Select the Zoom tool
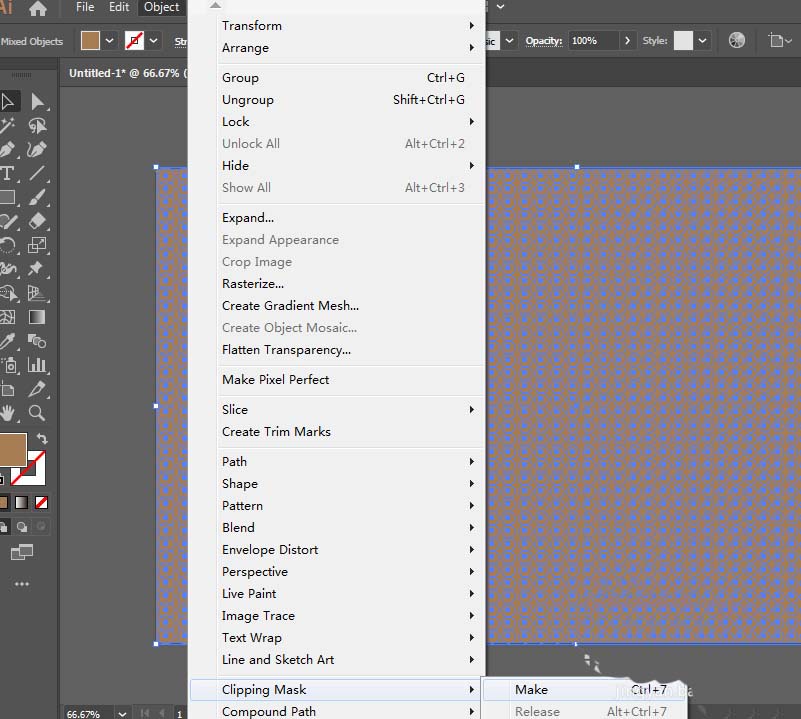 pyautogui.click(x=37, y=412)
